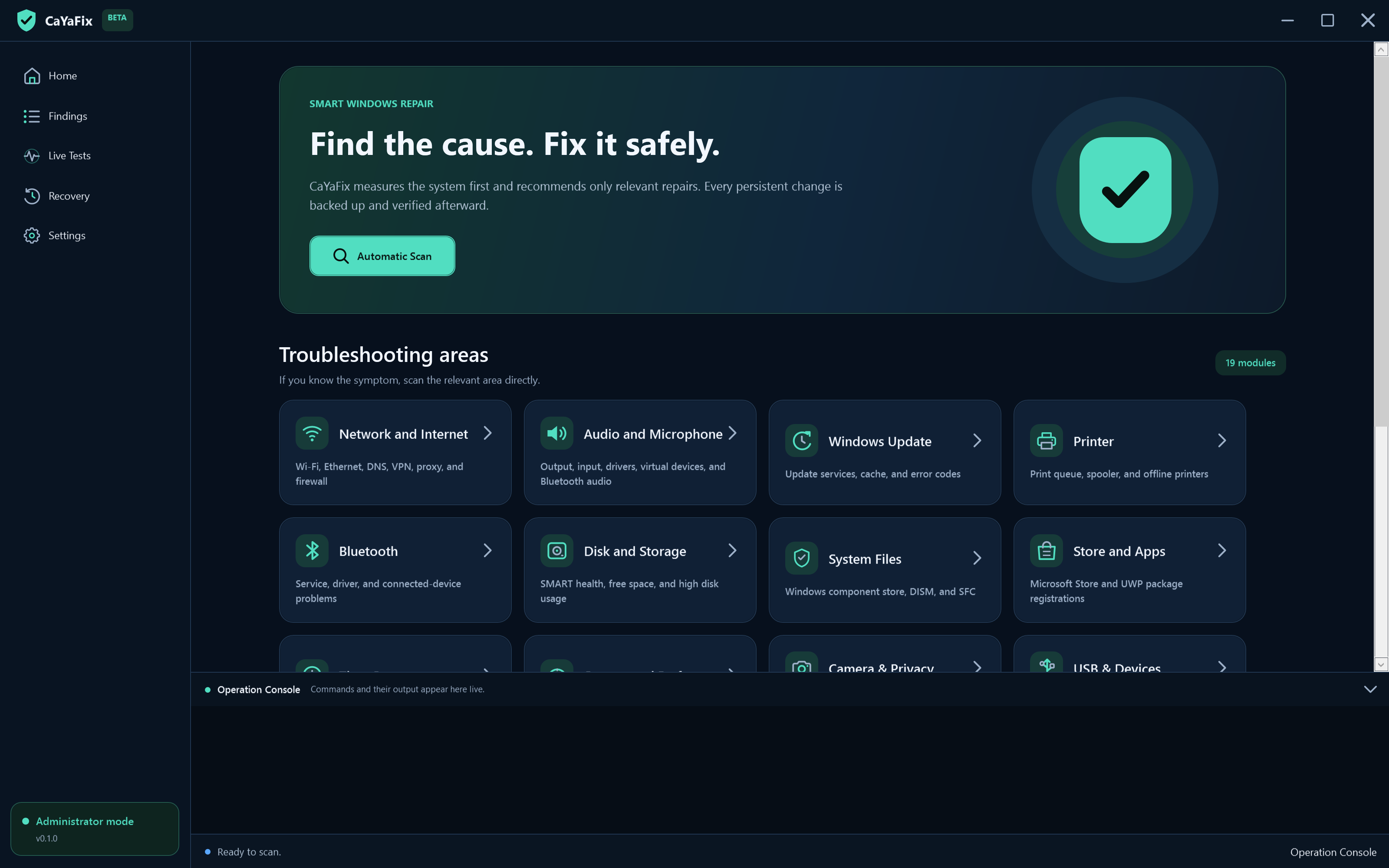Open Disk and Storage card chevron
This screenshot has width=1389, height=868.
[732, 551]
